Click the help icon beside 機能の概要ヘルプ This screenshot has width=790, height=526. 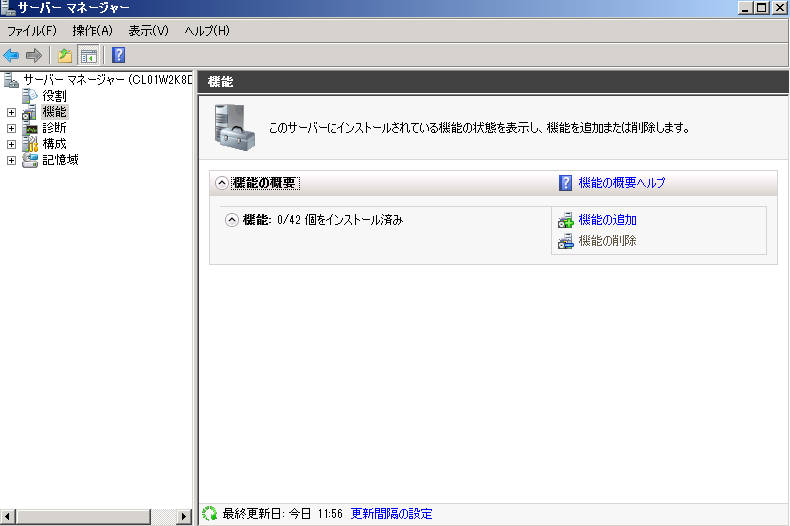(x=565, y=183)
